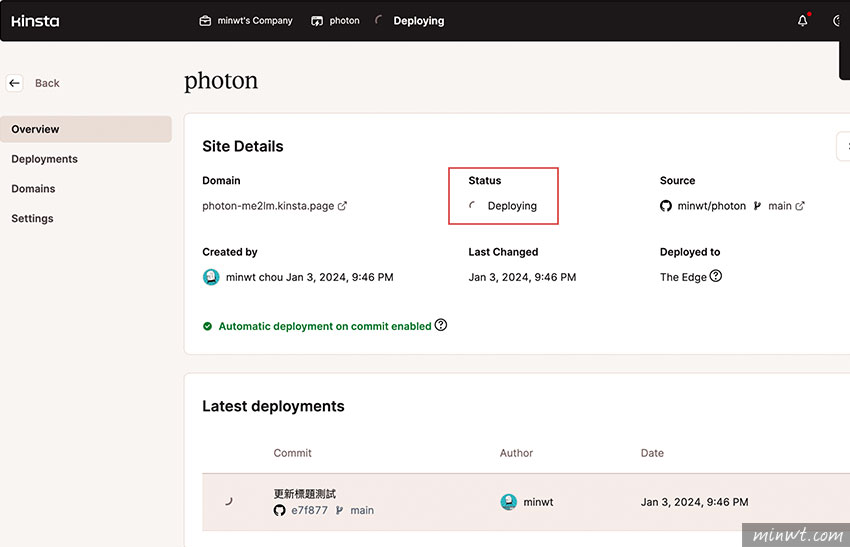Open commit hash e7f877
Viewport: 850px width, 547px height.
click(310, 510)
